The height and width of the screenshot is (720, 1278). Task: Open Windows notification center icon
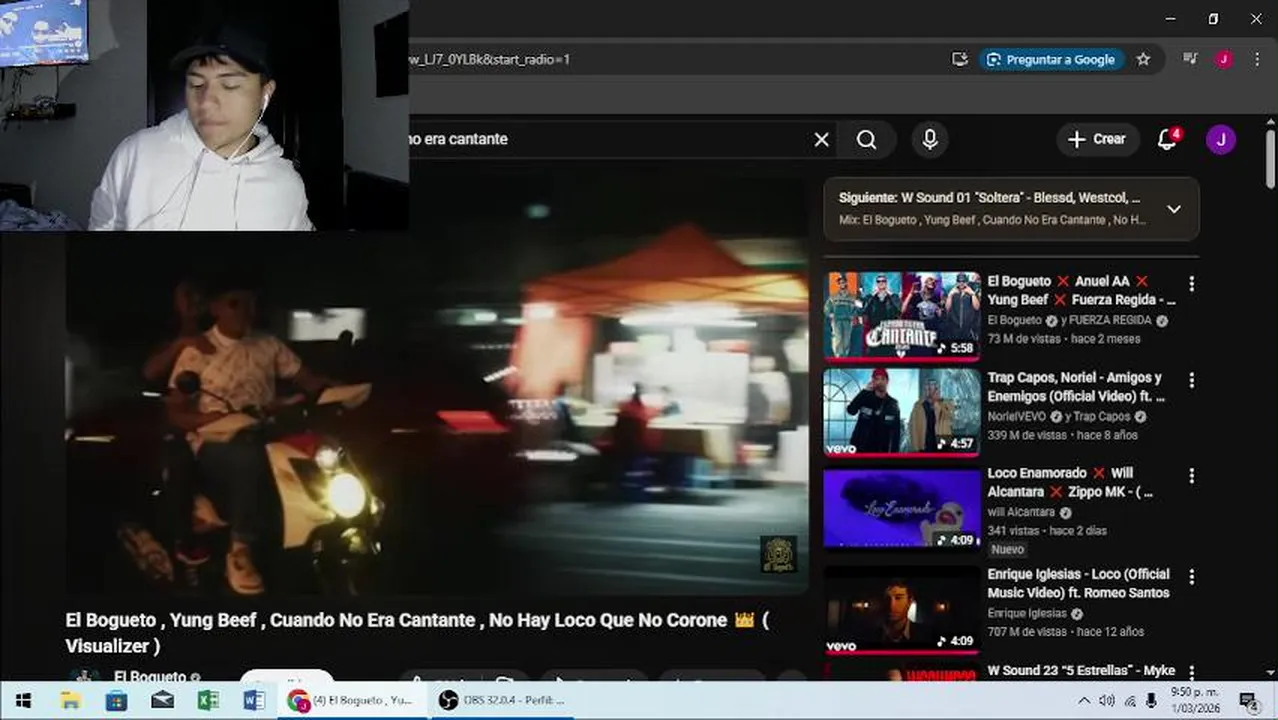[x=1247, y=701]
